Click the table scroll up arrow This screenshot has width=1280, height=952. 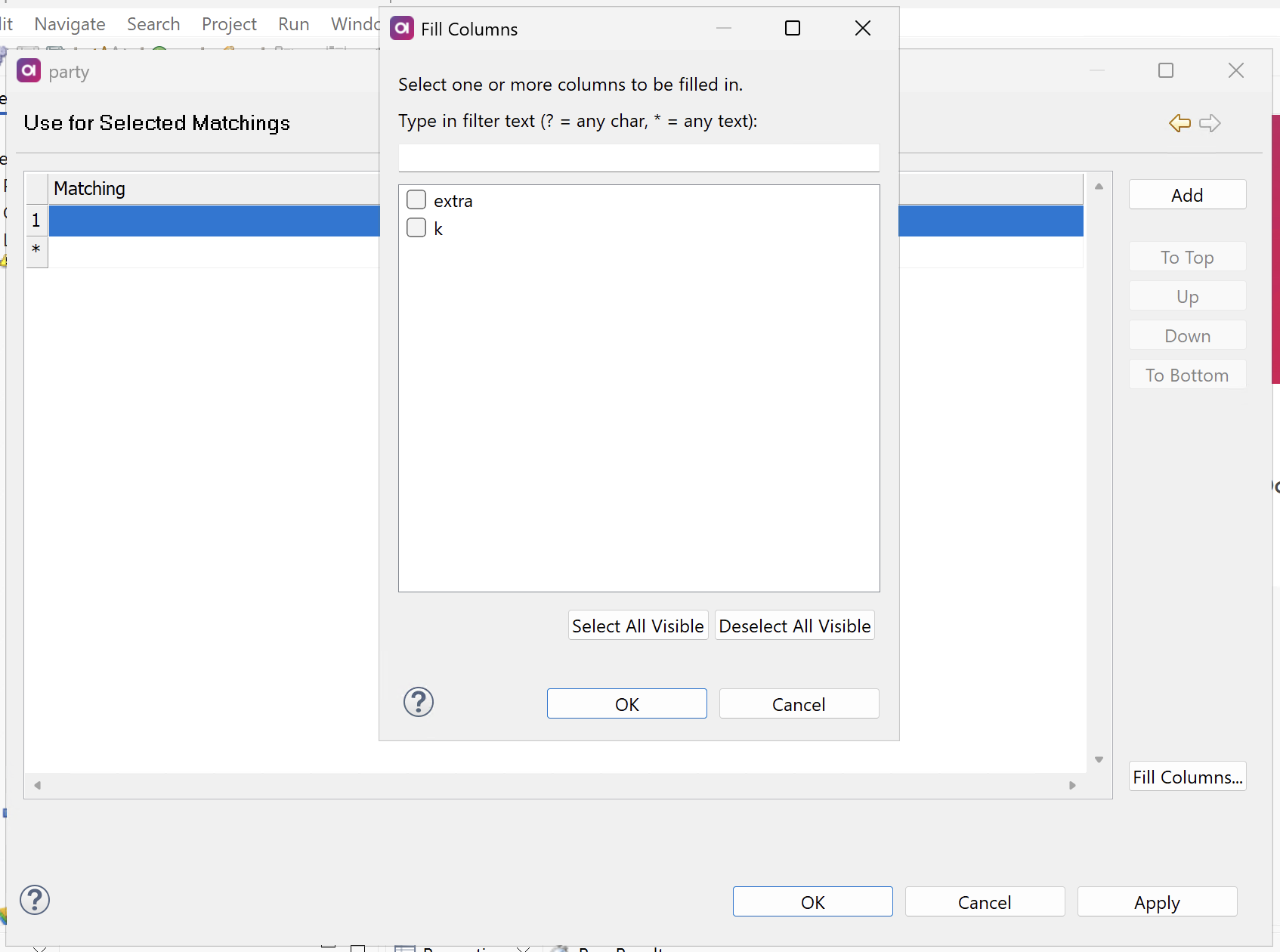coord(1099,186)
